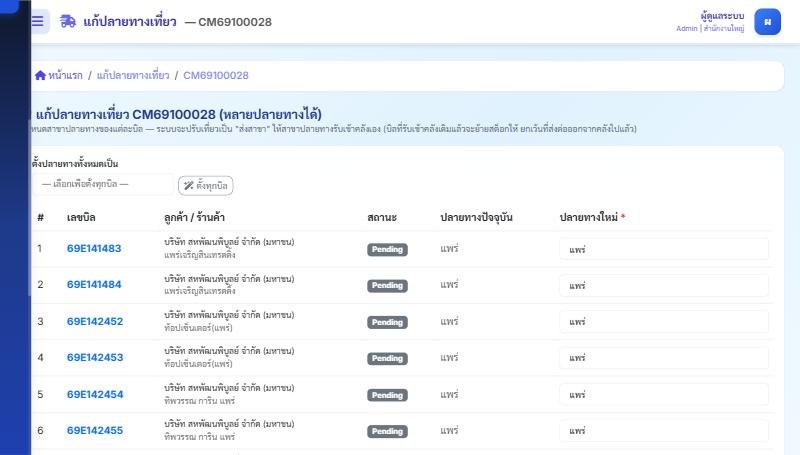Click customer name in row 69E142452
Image resolution: width=800 pixels, height=455 pixels.
[x=229, y=315]
